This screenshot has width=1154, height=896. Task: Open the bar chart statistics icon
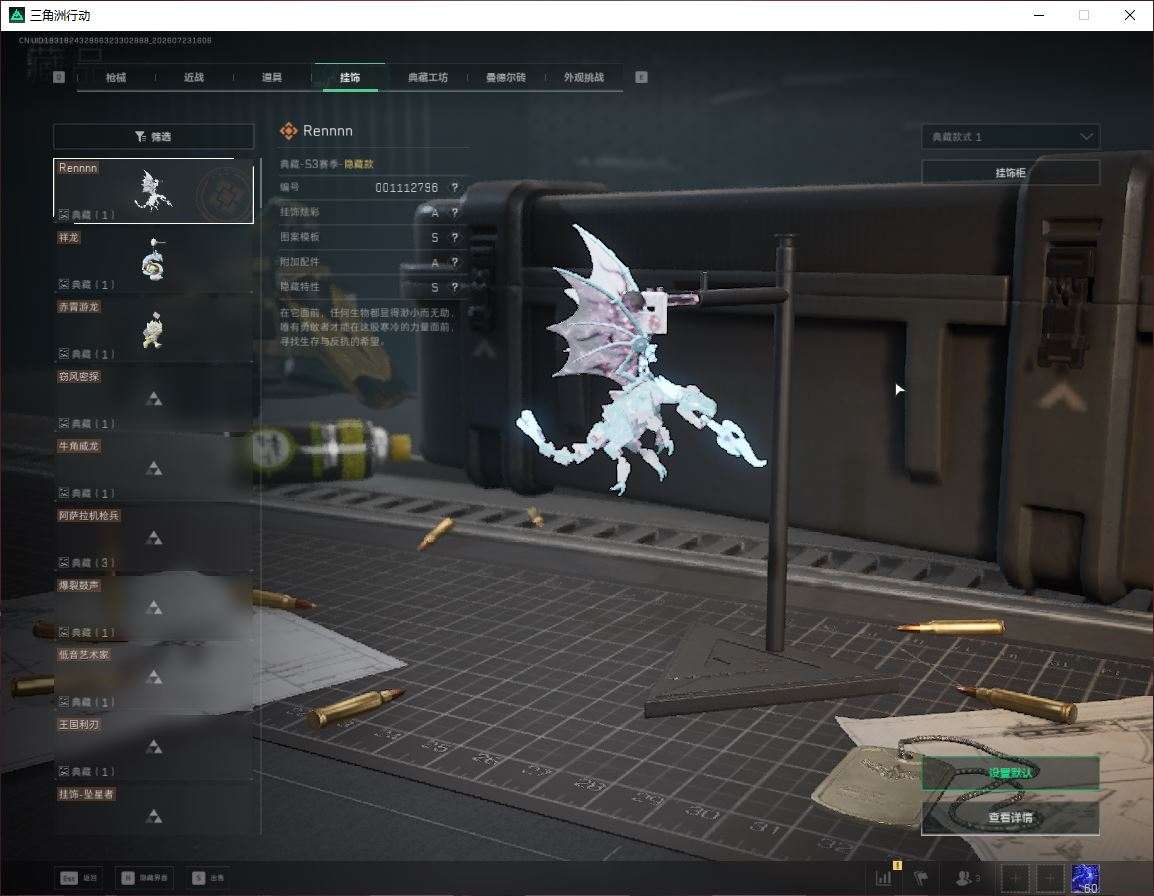(884, 878)
